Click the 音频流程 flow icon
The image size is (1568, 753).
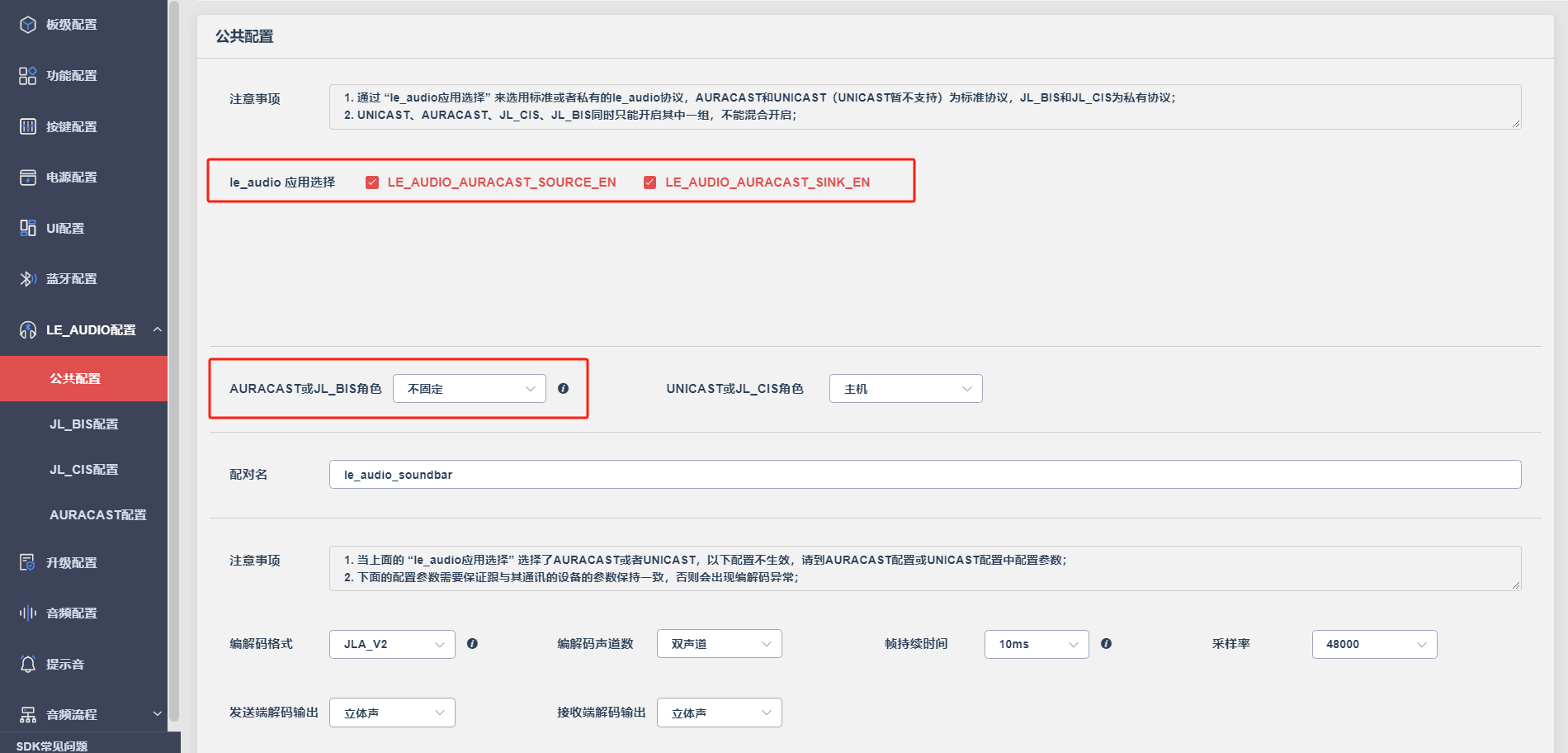(28, 714)
